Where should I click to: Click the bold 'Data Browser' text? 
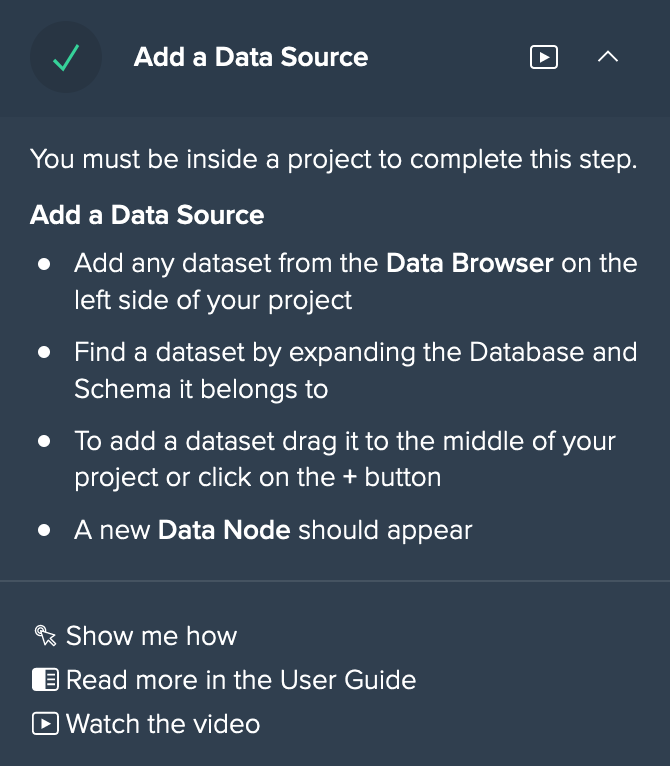[x=470, y=263]
